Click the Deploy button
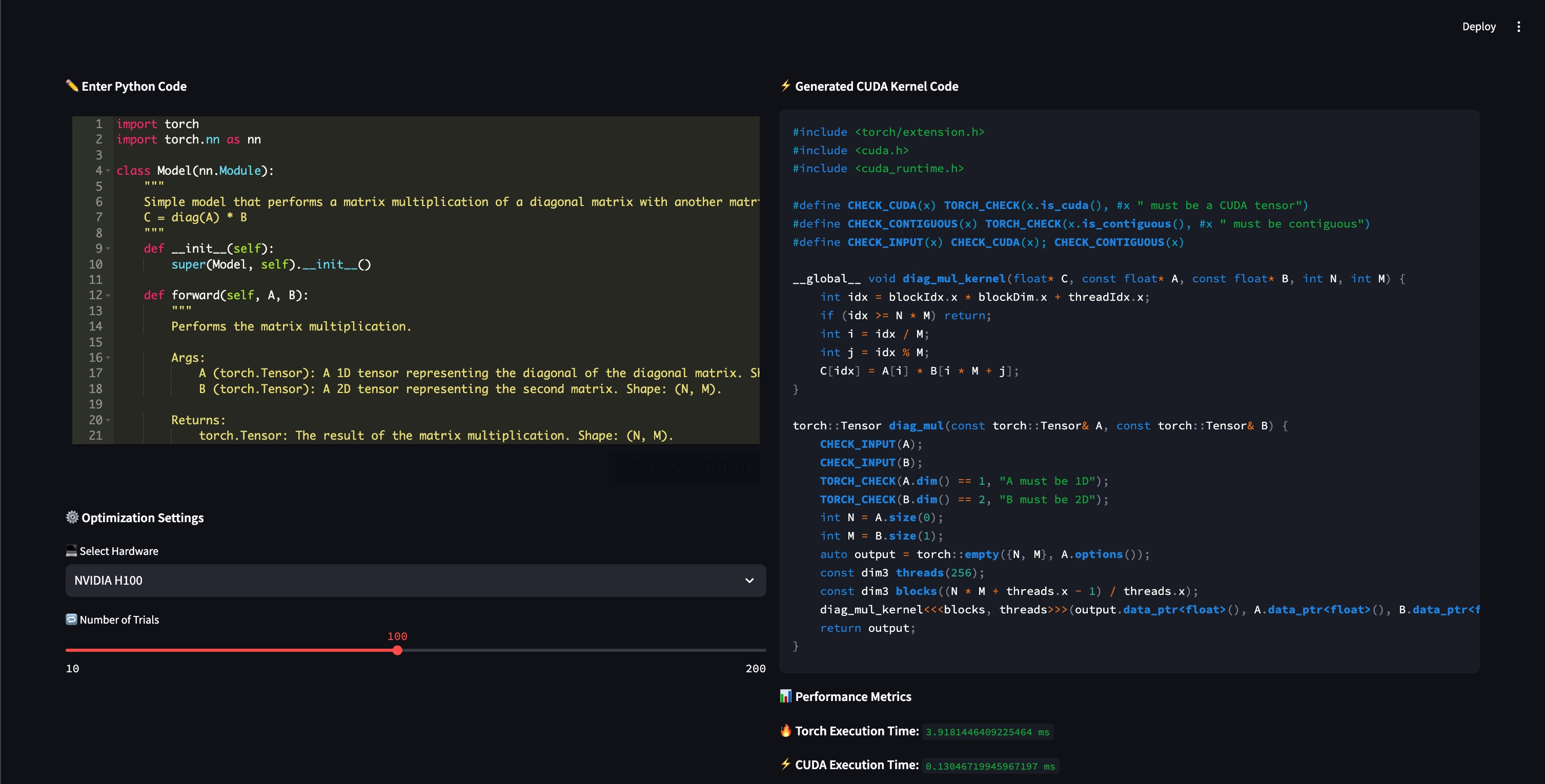This screenshot has height=784, width=1545. [1478, 26]
